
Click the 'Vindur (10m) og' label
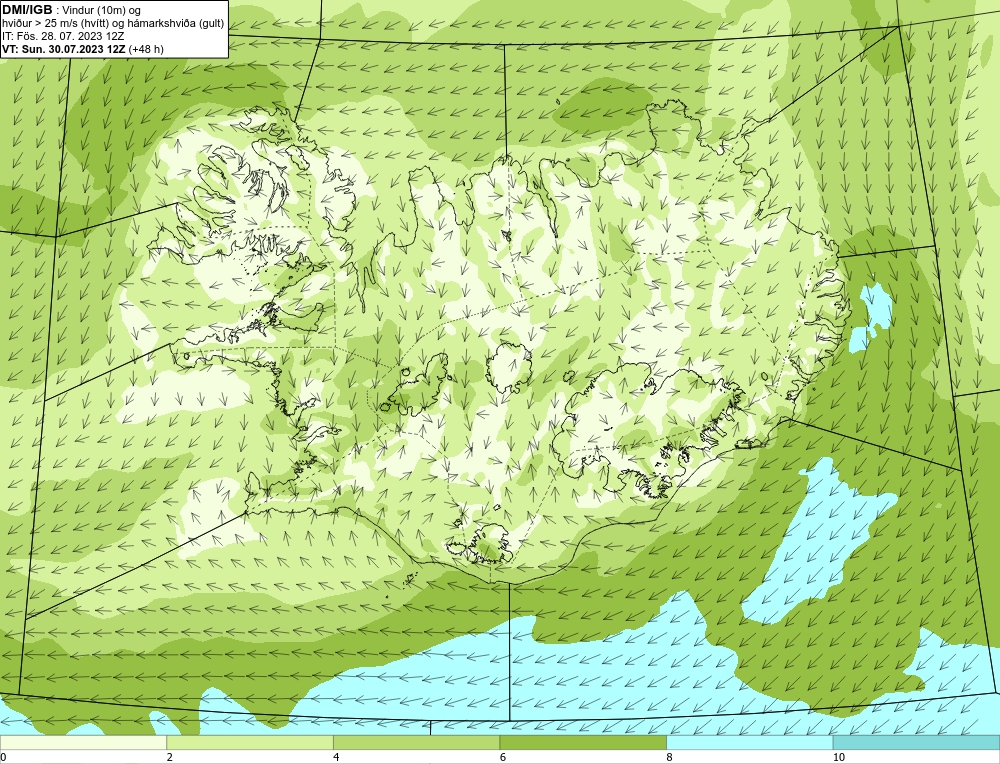tap(102, 11)
